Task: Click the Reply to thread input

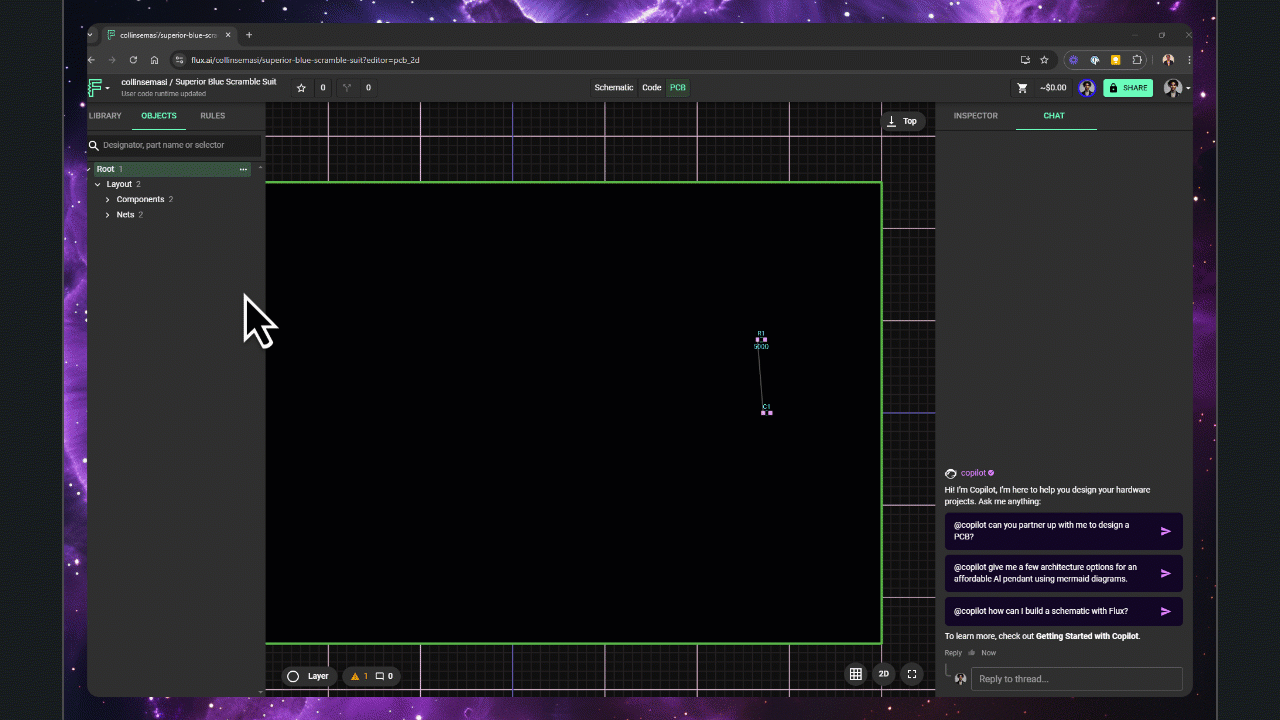Action: coord(1076,679)
